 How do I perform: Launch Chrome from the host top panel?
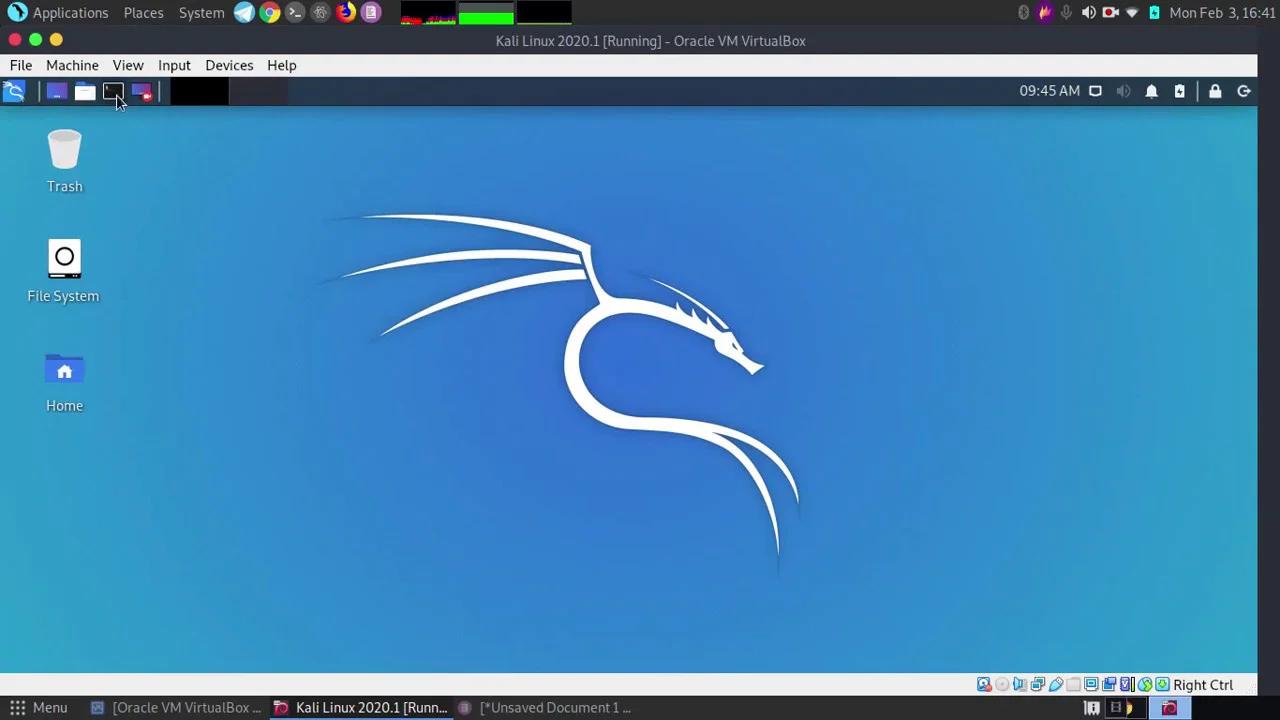[x=270, y=13]
